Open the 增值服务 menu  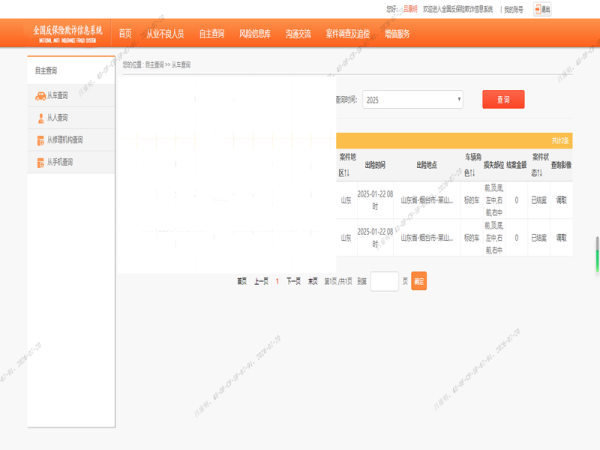[x=397, y=34]
